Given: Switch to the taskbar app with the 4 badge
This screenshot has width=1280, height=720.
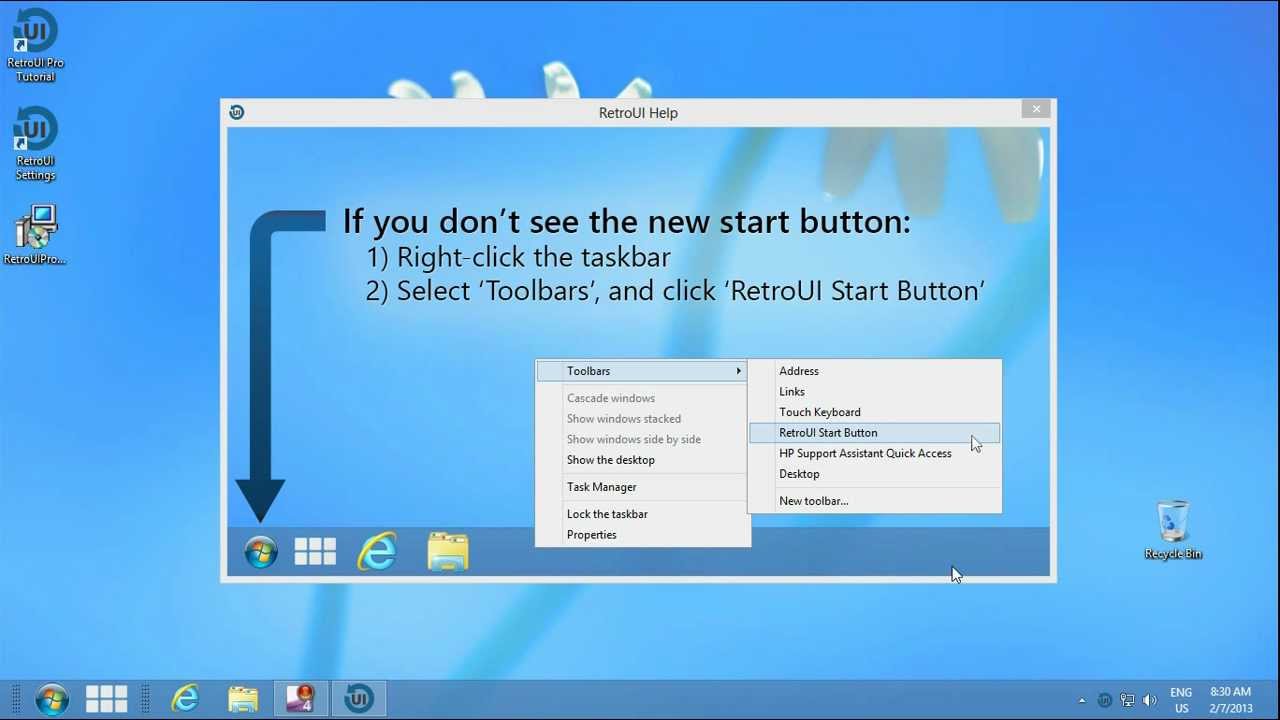Looking at the screenshot, I should (300, 699).
